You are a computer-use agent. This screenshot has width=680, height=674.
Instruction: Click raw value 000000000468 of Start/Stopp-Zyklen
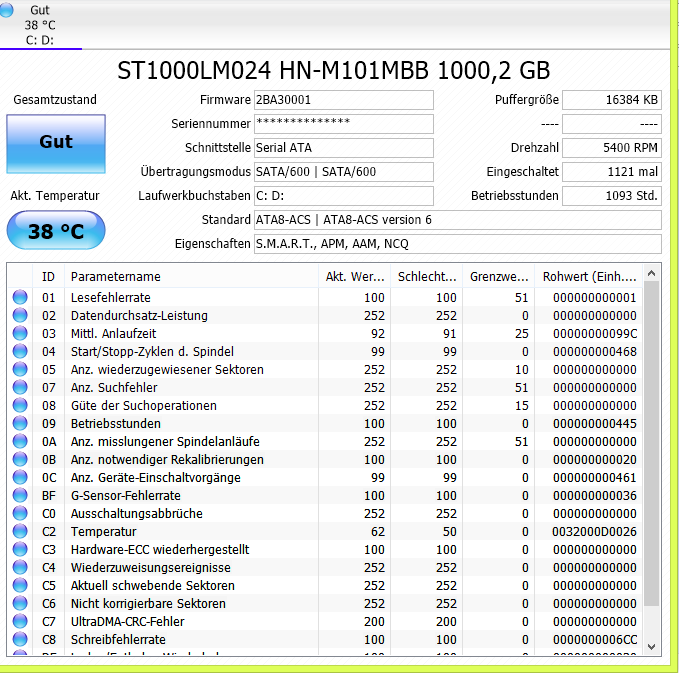[595, 352]
